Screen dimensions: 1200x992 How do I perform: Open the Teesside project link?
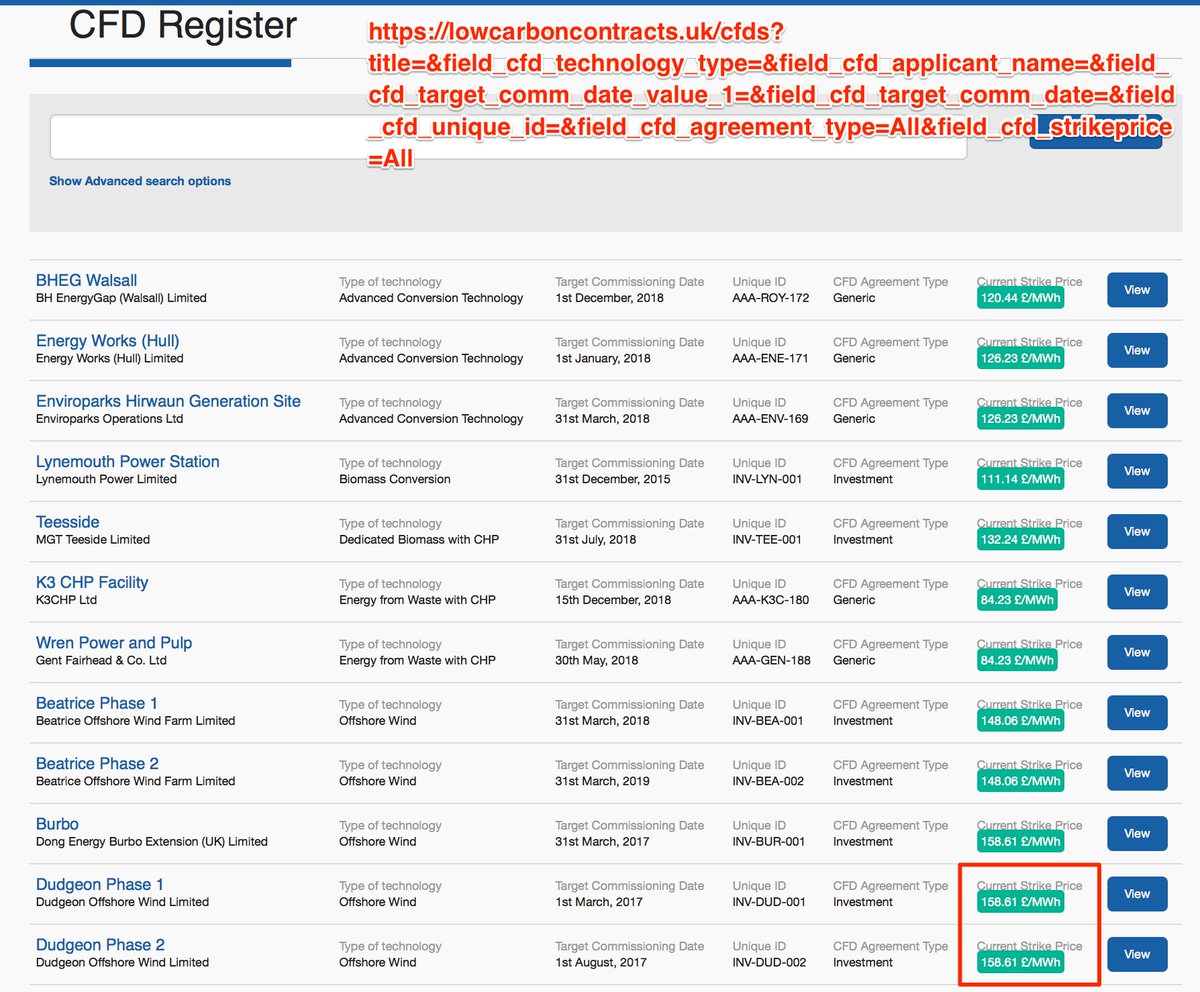click(68, 522)
